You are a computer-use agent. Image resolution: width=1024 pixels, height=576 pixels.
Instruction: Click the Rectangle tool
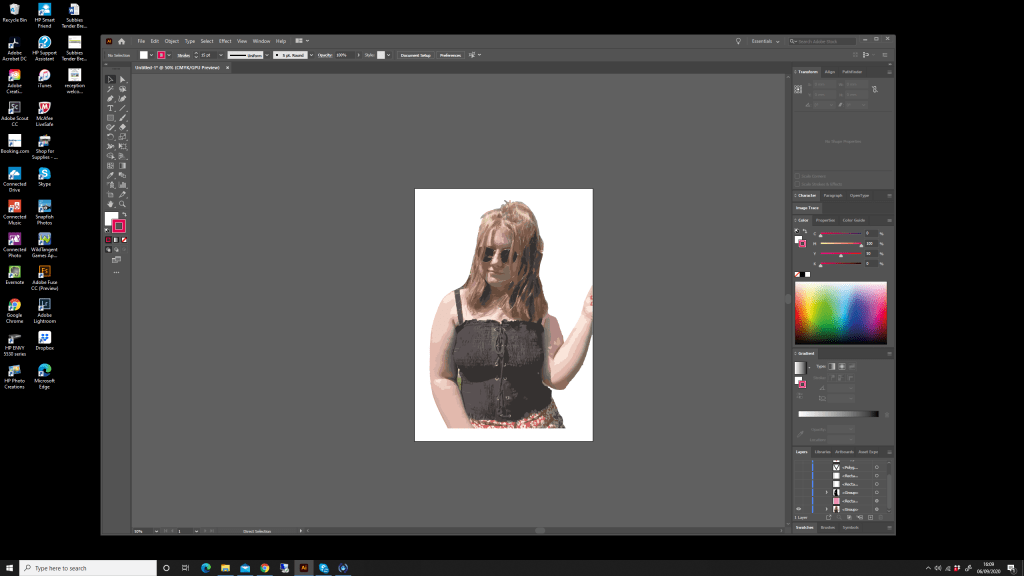click(110, 118)
